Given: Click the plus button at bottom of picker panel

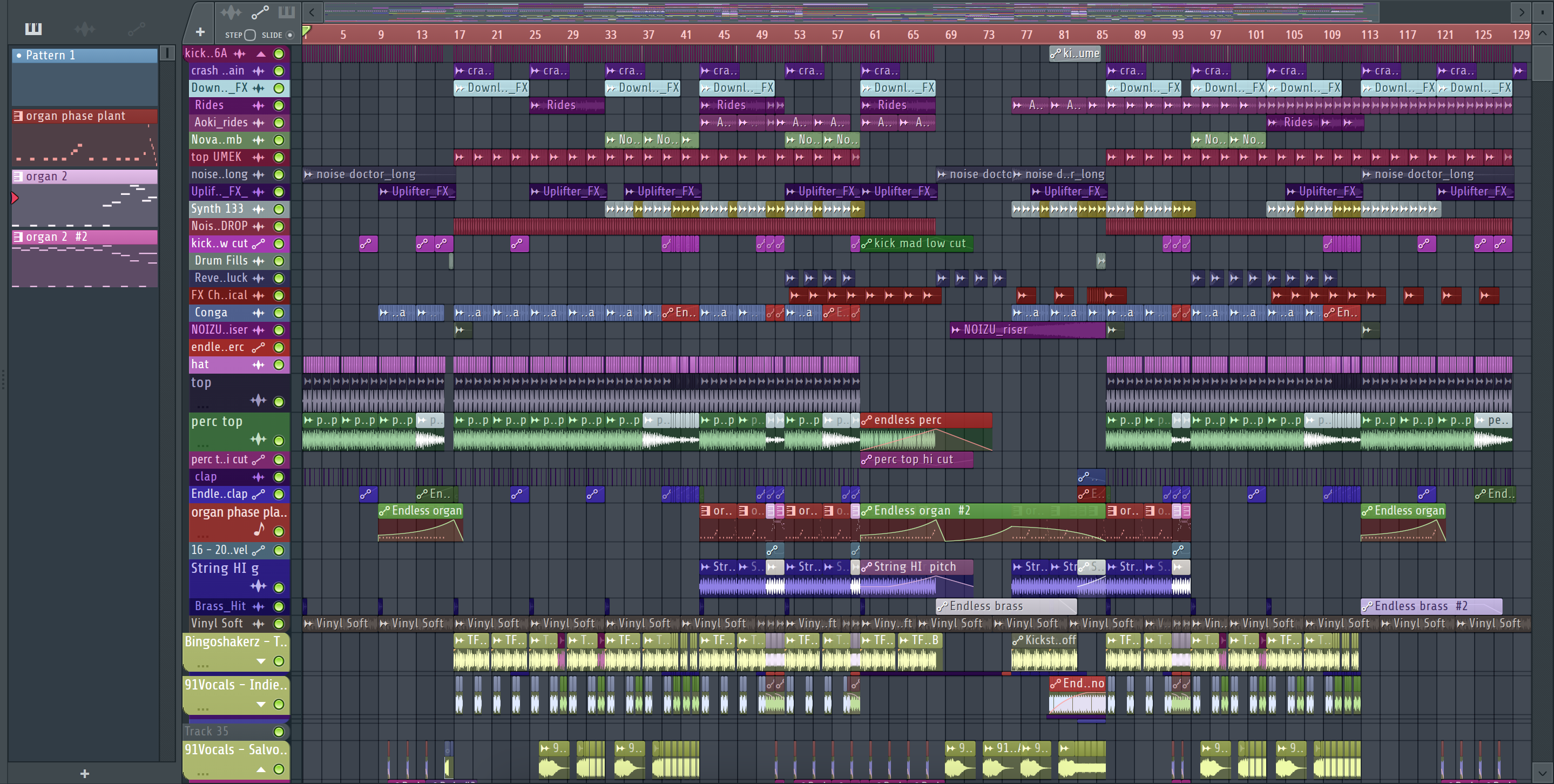Looking at the screenshot, I should [x=84, y=773].
